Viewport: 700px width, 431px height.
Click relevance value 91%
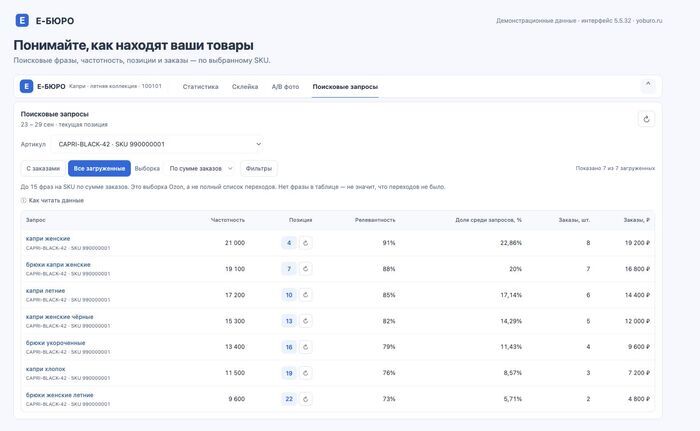point(389,243)
